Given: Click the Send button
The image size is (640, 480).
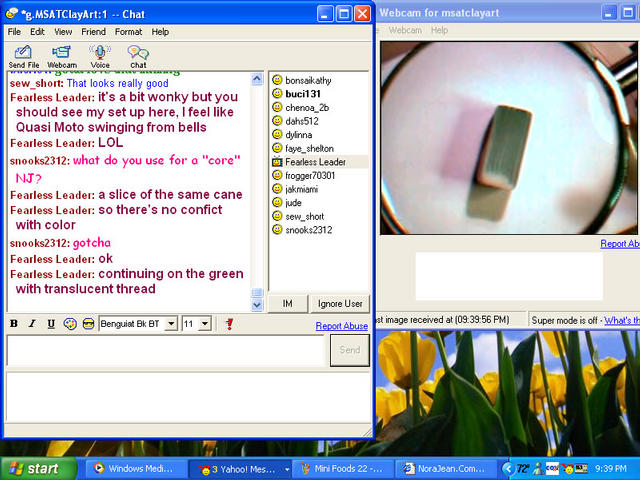Looking at the screenshot, I should click(x=350, y=350).
